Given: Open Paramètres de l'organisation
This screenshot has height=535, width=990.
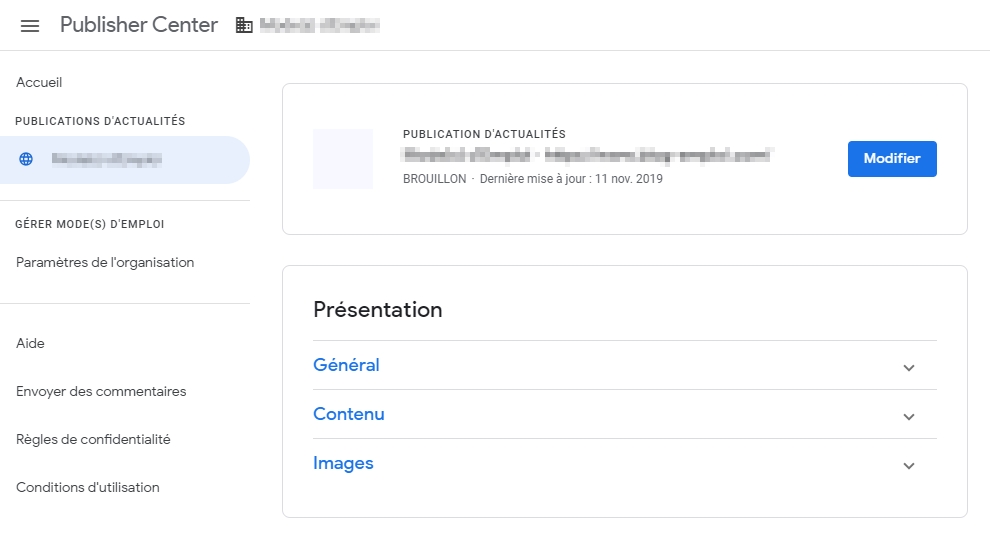Looking at the screenshot, I should coord(105,262).
